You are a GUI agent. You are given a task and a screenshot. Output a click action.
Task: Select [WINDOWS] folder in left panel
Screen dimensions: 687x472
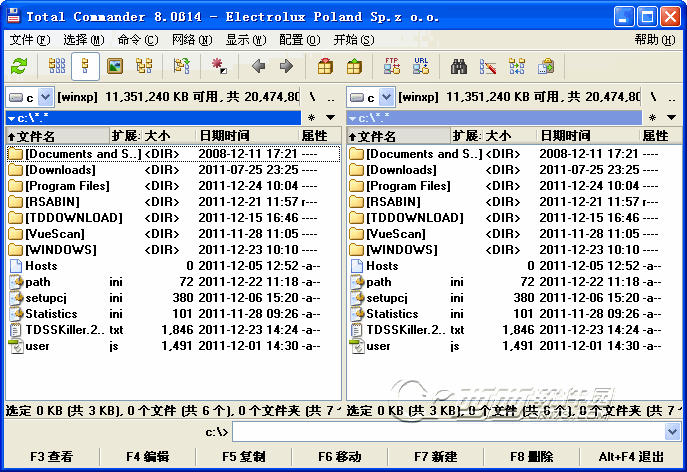pyautogui.click(x=174, y=250)
